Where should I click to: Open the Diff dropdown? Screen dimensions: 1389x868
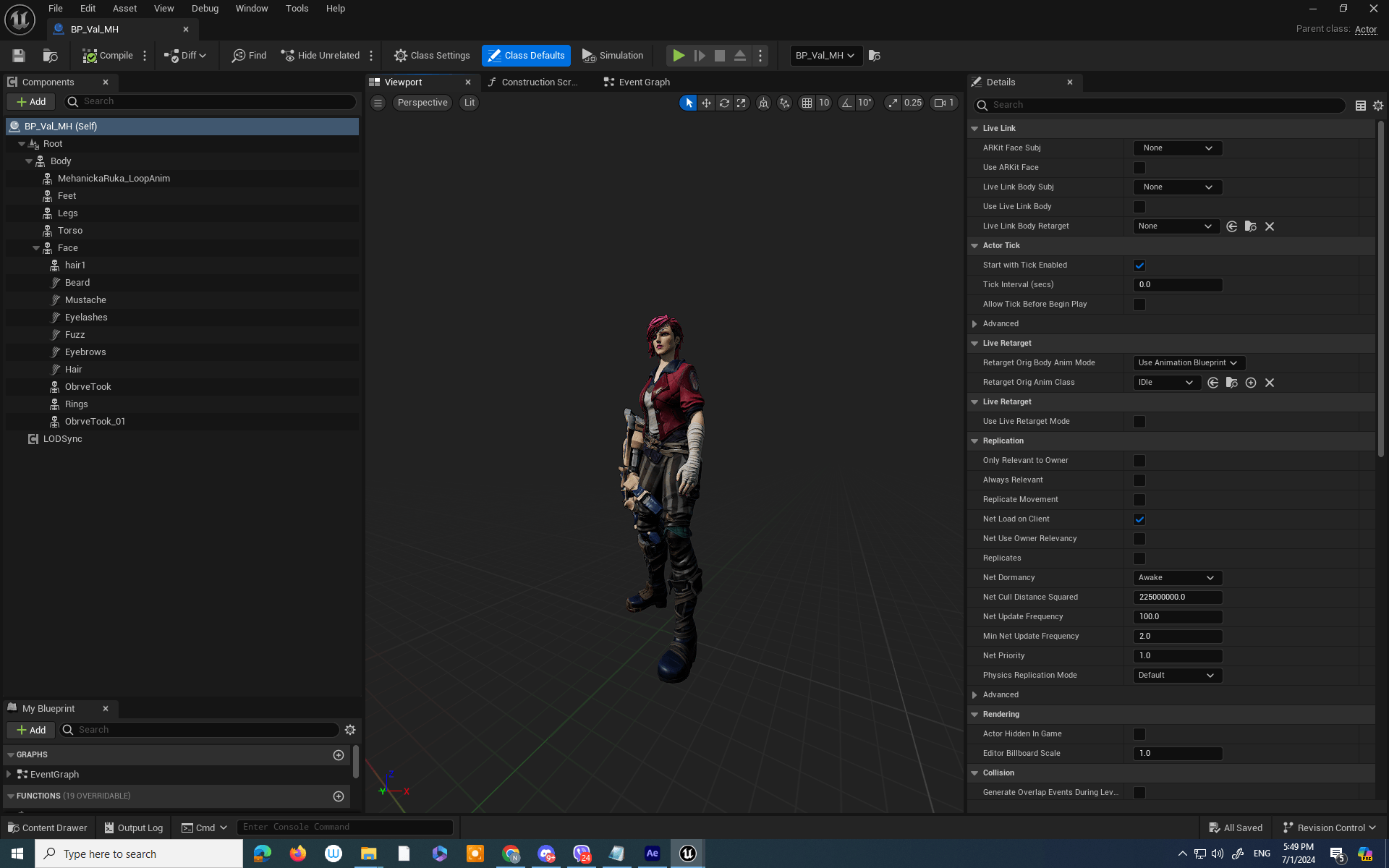[185, 56]
